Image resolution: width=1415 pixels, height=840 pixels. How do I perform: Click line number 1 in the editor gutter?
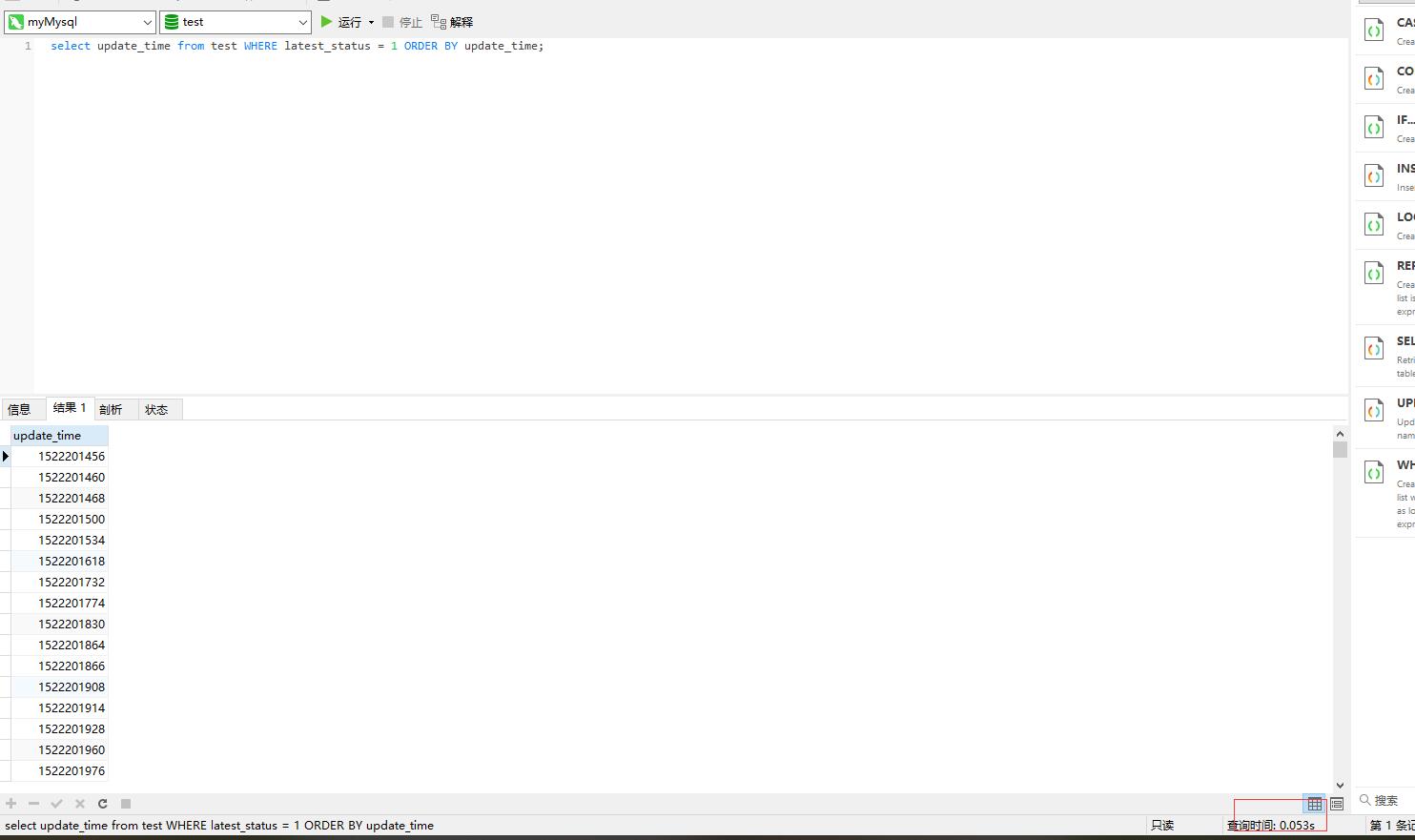click(28, 46)
